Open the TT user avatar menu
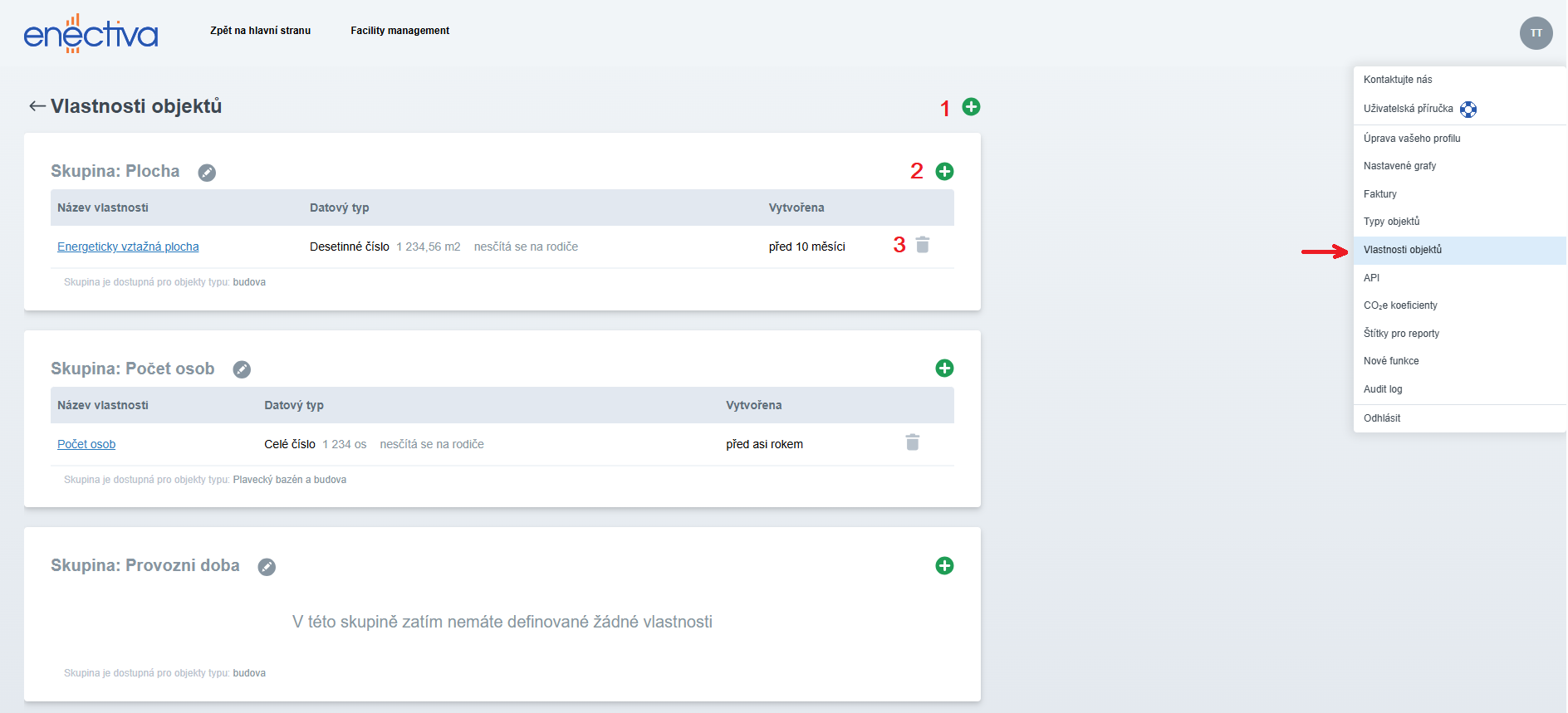This screenshot has height=713, width=1568. pos(1536,33)
